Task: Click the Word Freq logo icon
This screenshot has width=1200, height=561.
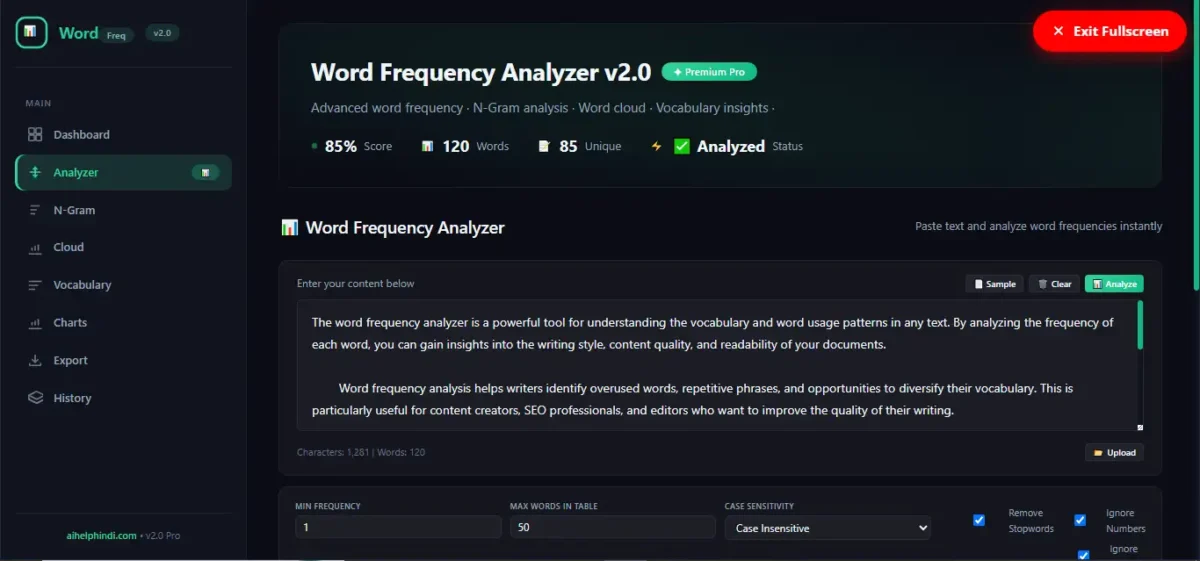Action: tap(31, 32)
